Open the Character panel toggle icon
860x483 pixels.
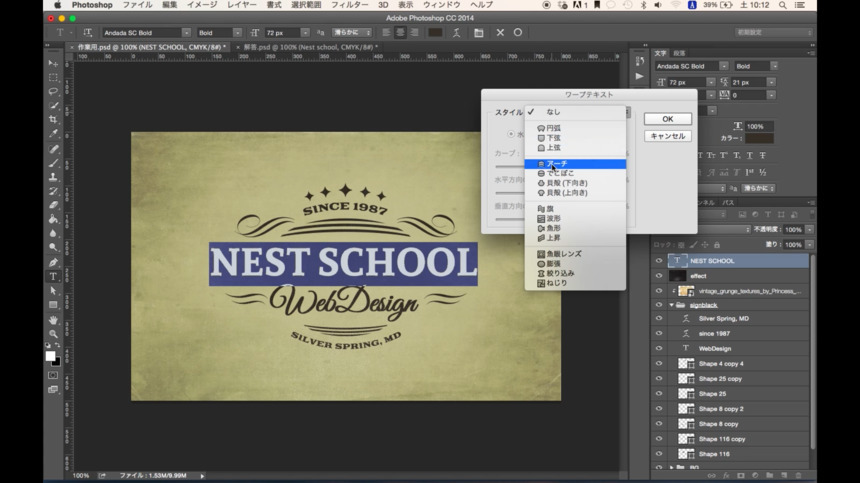[479, 33]
